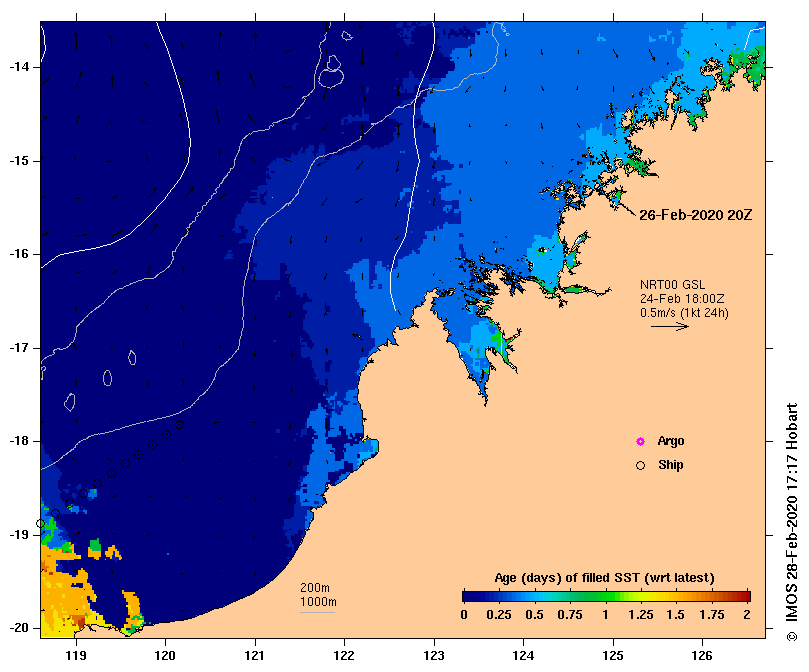Viewport: 809px width, 672px height.
Task: Click the latitude label '-16'
Action: [x=19, y=254]
